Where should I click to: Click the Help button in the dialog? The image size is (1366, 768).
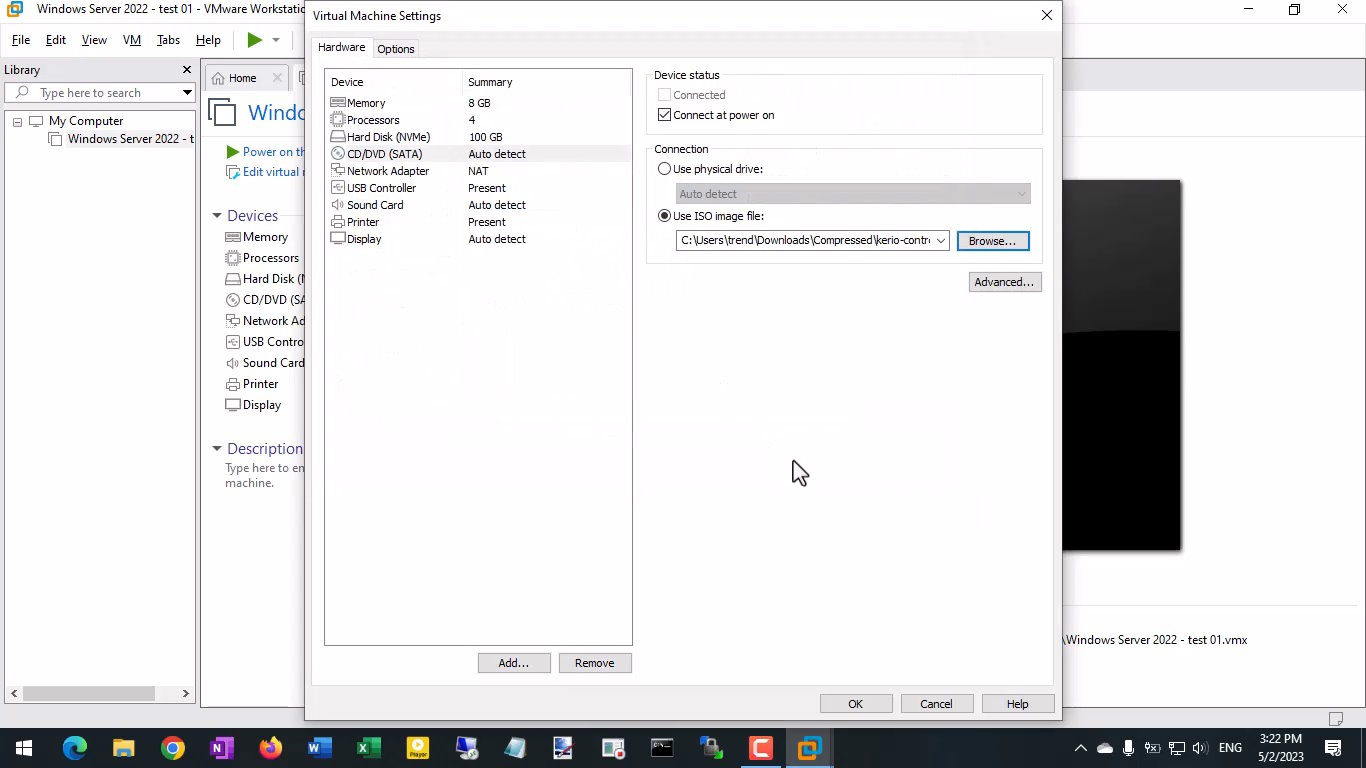pyautogui.click(x=1018, y=704)
